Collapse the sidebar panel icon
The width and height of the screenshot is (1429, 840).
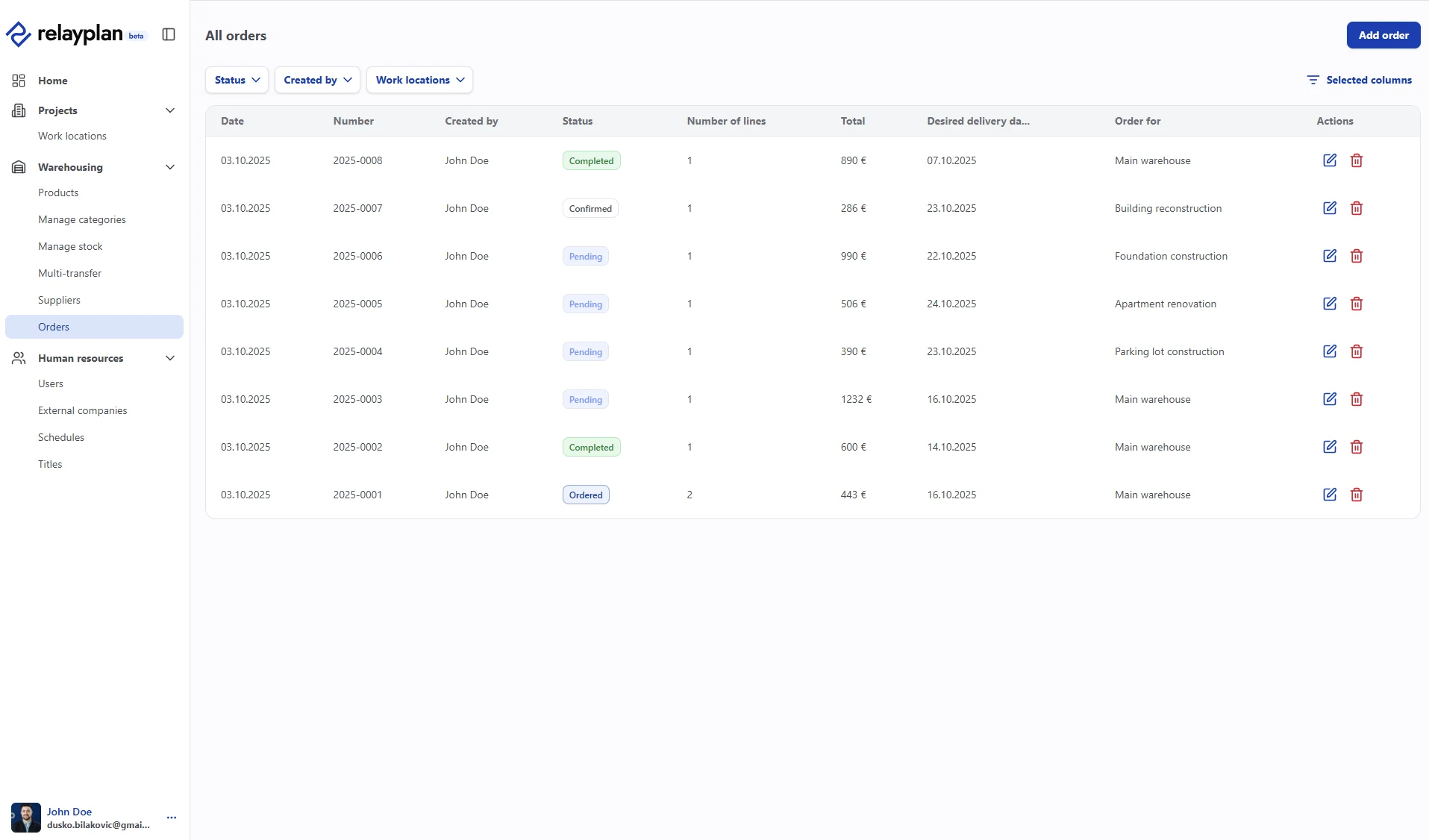pos(169,34)
